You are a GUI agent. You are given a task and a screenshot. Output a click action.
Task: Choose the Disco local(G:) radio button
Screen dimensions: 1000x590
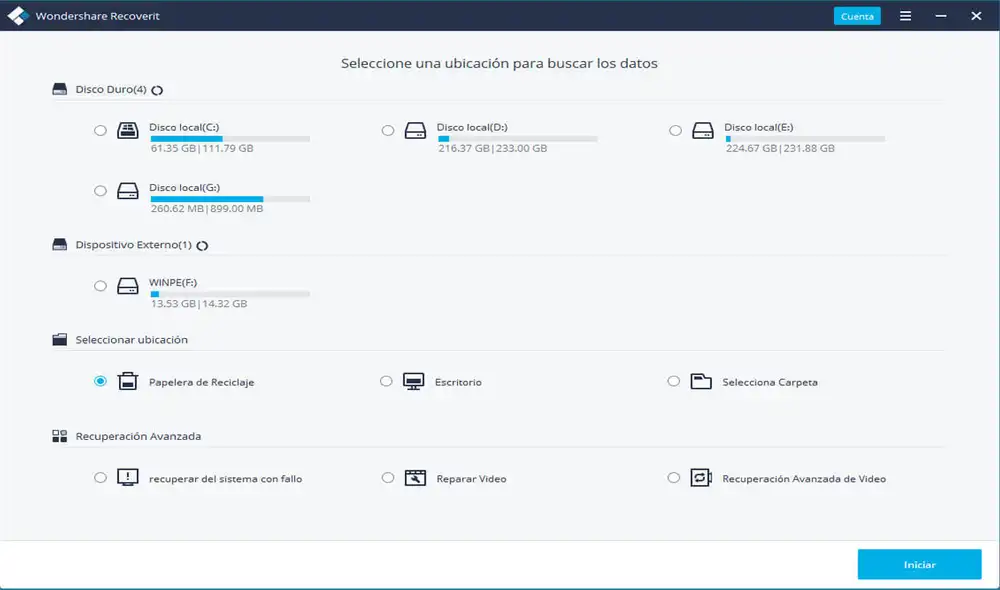point(100,190)
